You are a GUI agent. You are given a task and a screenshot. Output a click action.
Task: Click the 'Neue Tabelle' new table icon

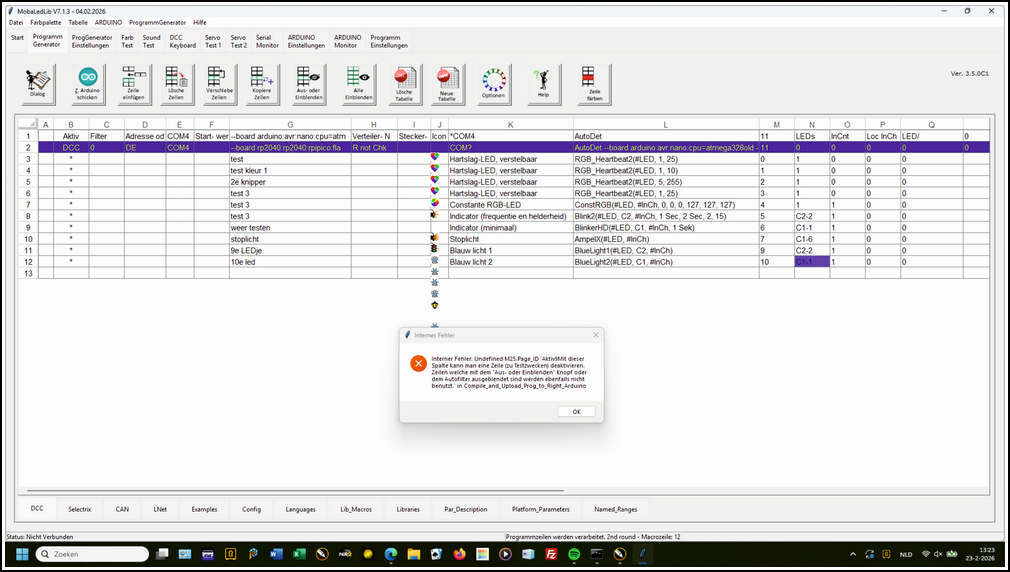[x=447, y=83]
